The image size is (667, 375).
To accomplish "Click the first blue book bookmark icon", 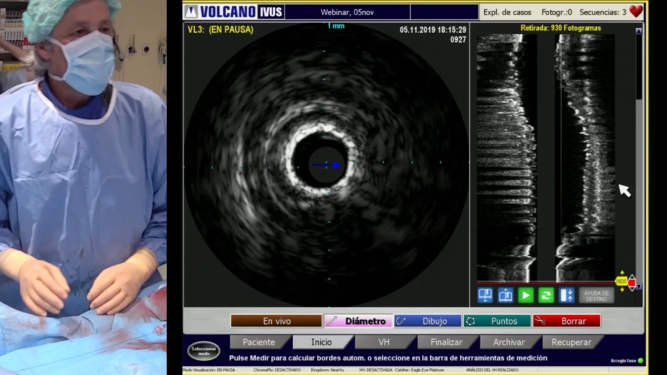I will coord(485,295).
